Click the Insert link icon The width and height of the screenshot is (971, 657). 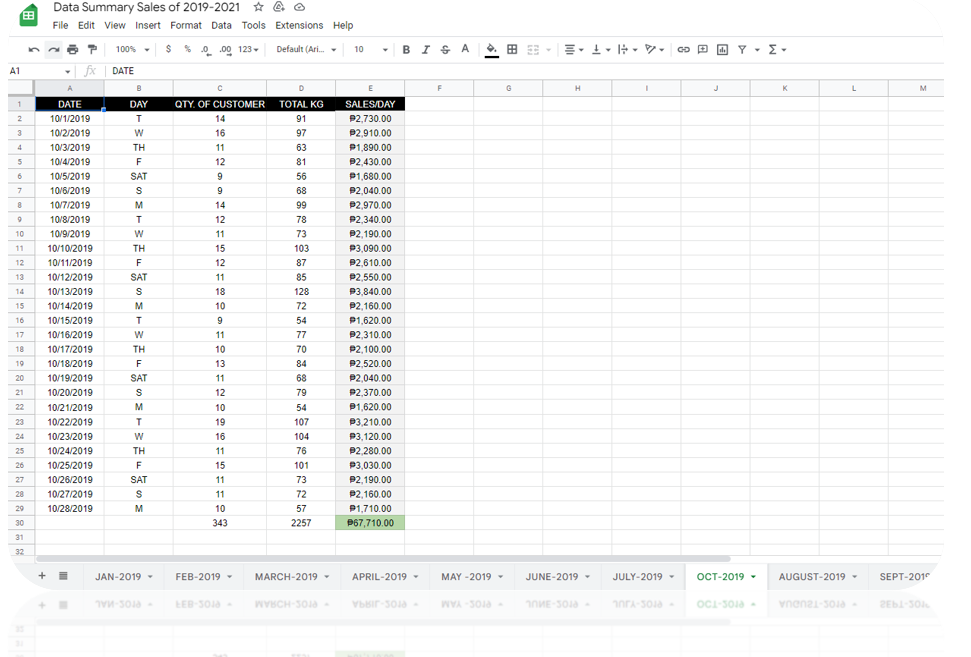click(x=683, y=50)
